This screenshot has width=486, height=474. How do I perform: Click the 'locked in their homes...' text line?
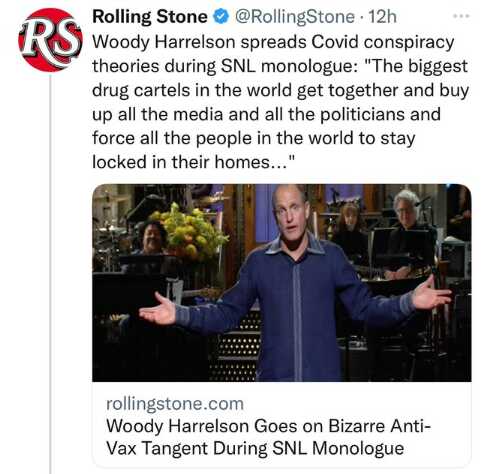194,162
